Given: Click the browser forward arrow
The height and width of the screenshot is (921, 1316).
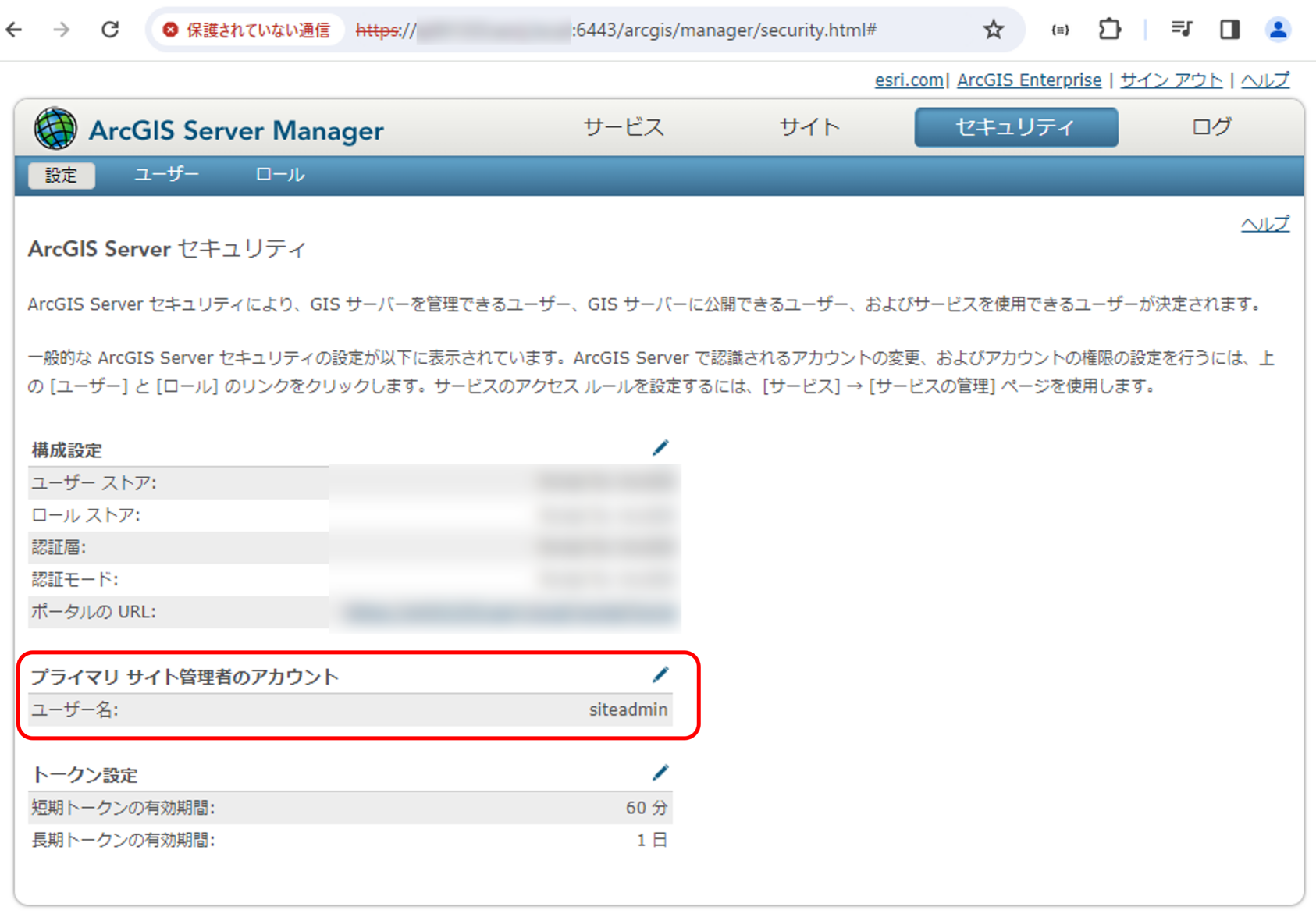Looking at the screenshot, I should coord(61,30).
